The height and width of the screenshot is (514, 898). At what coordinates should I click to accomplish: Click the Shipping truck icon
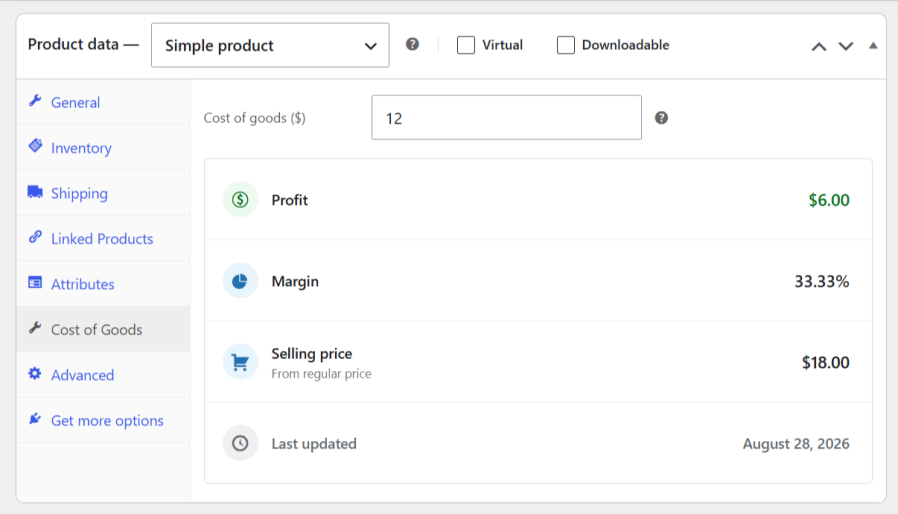pos(35,192)
